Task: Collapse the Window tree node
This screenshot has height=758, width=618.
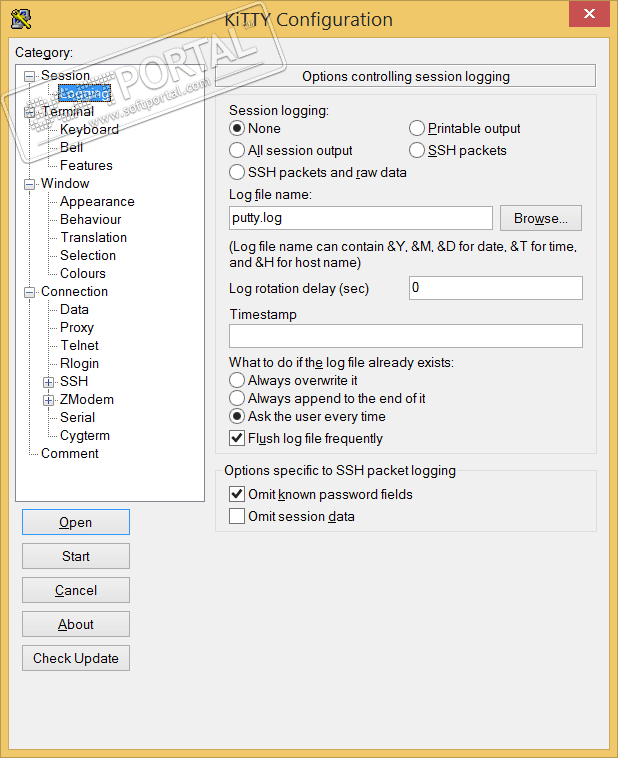Action: [29, 184]
